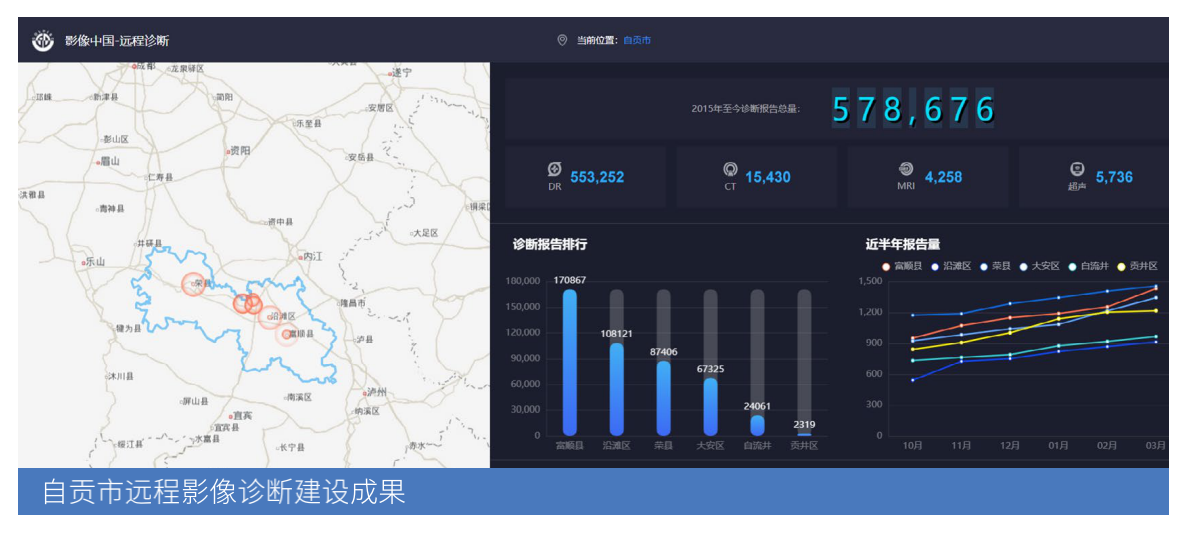Image resolution: width=1189 pixels, height=536 pixels.
Task: Click the 荣县 ripple marker on map
Action: click(x=194, y=284)
